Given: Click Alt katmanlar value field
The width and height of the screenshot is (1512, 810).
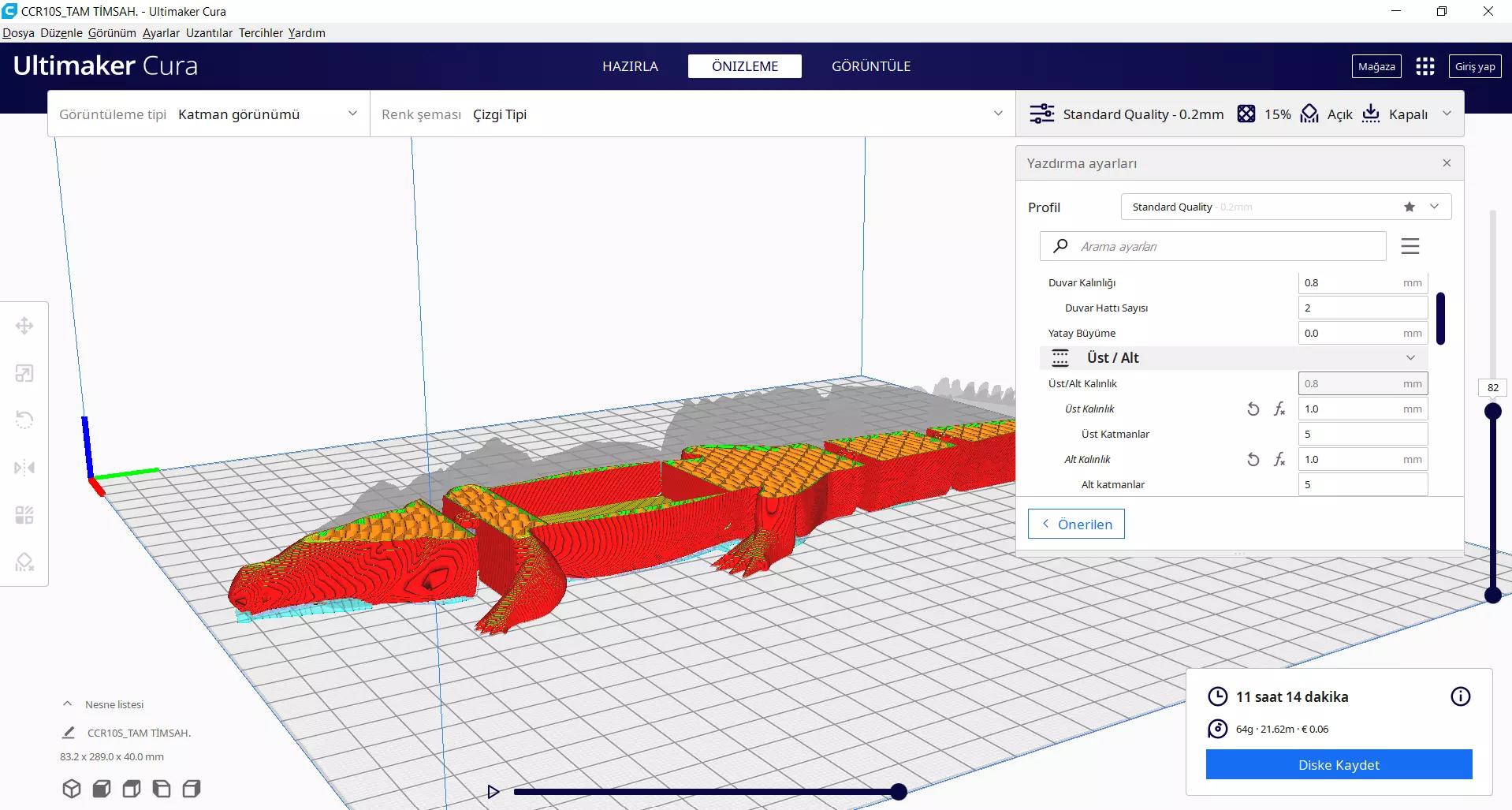Looking at the screenshot, I should [x=1363, y=484].
